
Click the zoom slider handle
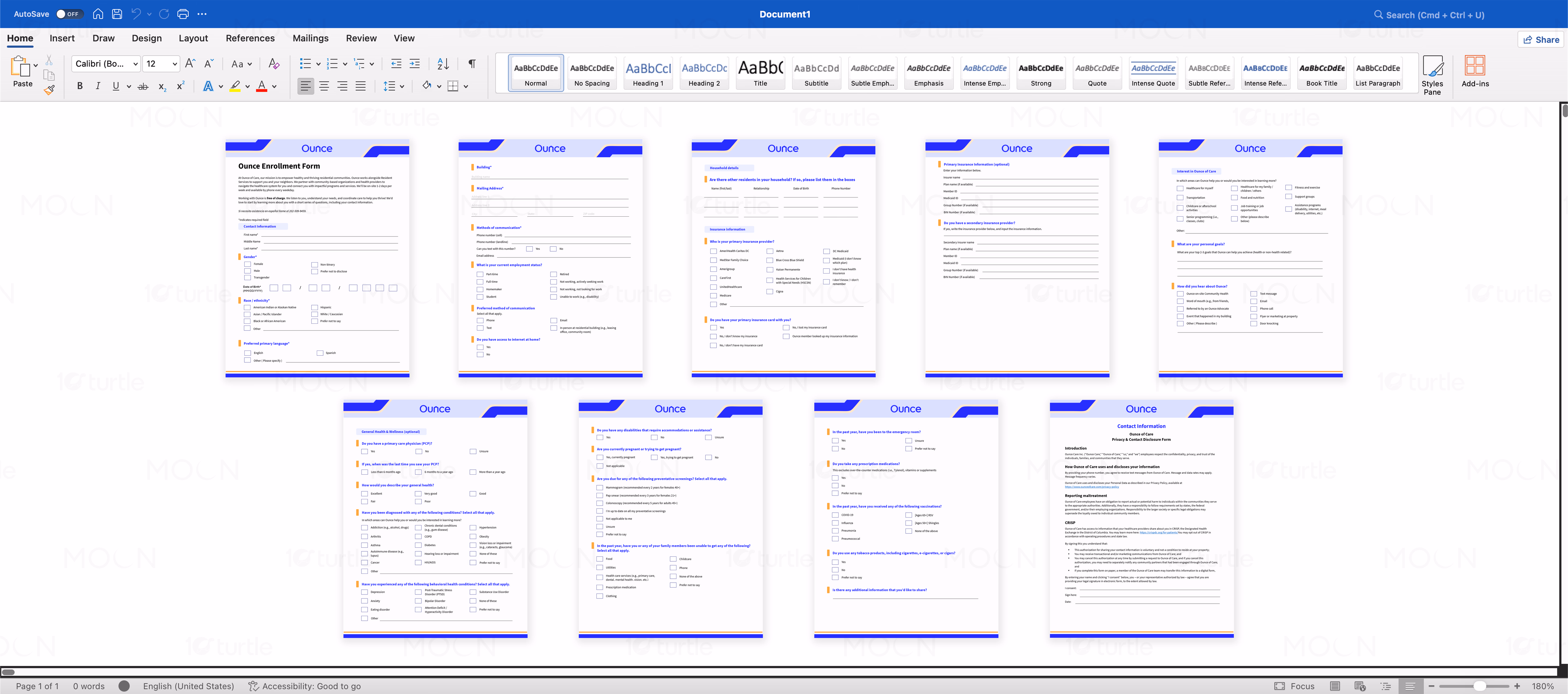1479,686
